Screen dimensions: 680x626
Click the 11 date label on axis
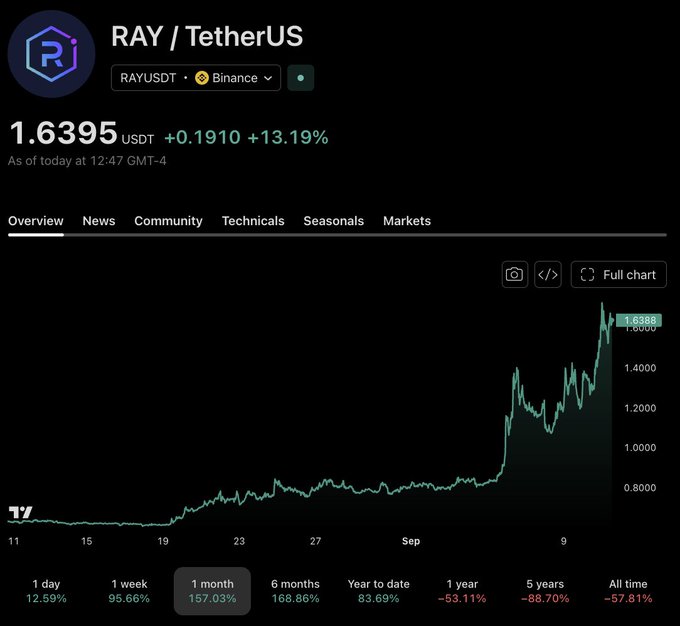click(13, 541)
